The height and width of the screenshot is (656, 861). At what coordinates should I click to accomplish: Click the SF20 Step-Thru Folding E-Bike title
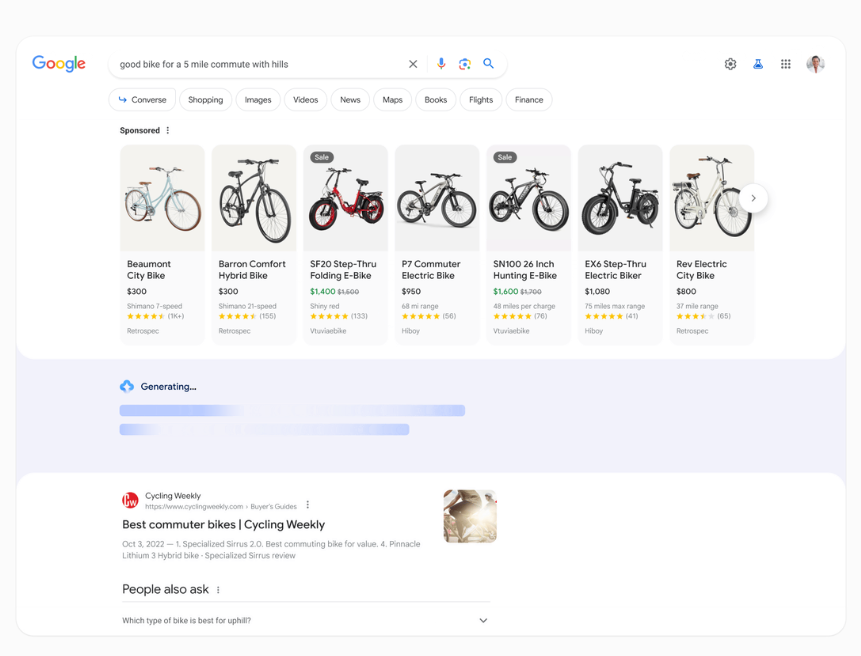point(343,270)
